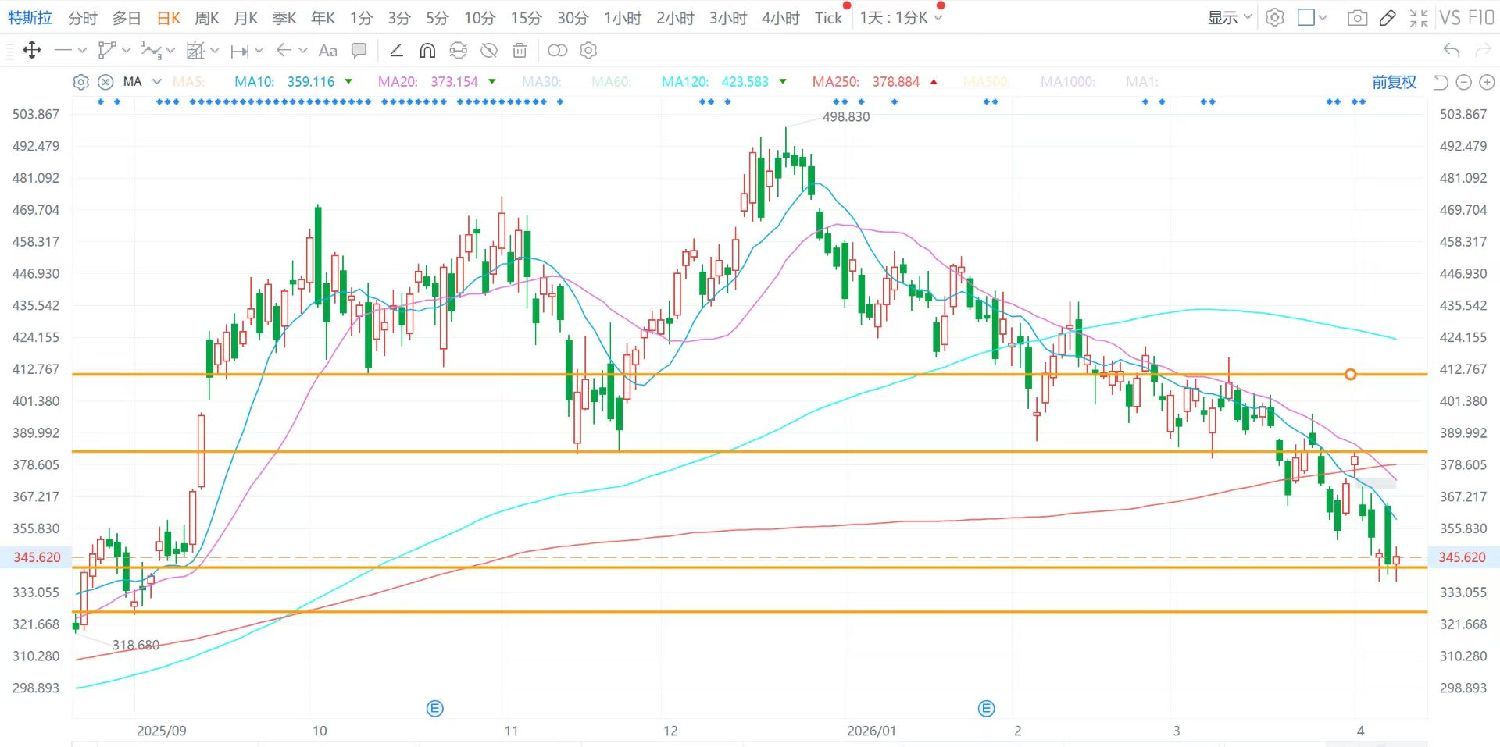Activate the magnet snap tool

tap(427, 50)
